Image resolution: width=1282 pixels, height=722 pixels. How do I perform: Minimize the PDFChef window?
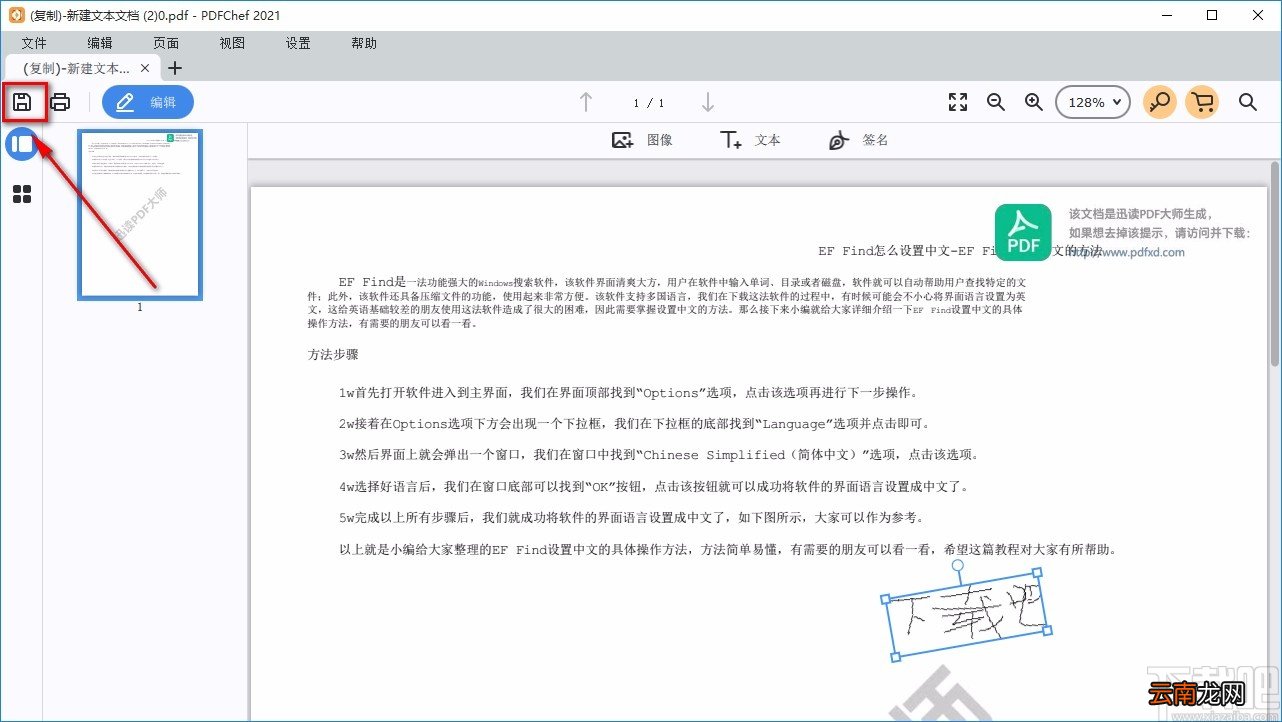1166,15
